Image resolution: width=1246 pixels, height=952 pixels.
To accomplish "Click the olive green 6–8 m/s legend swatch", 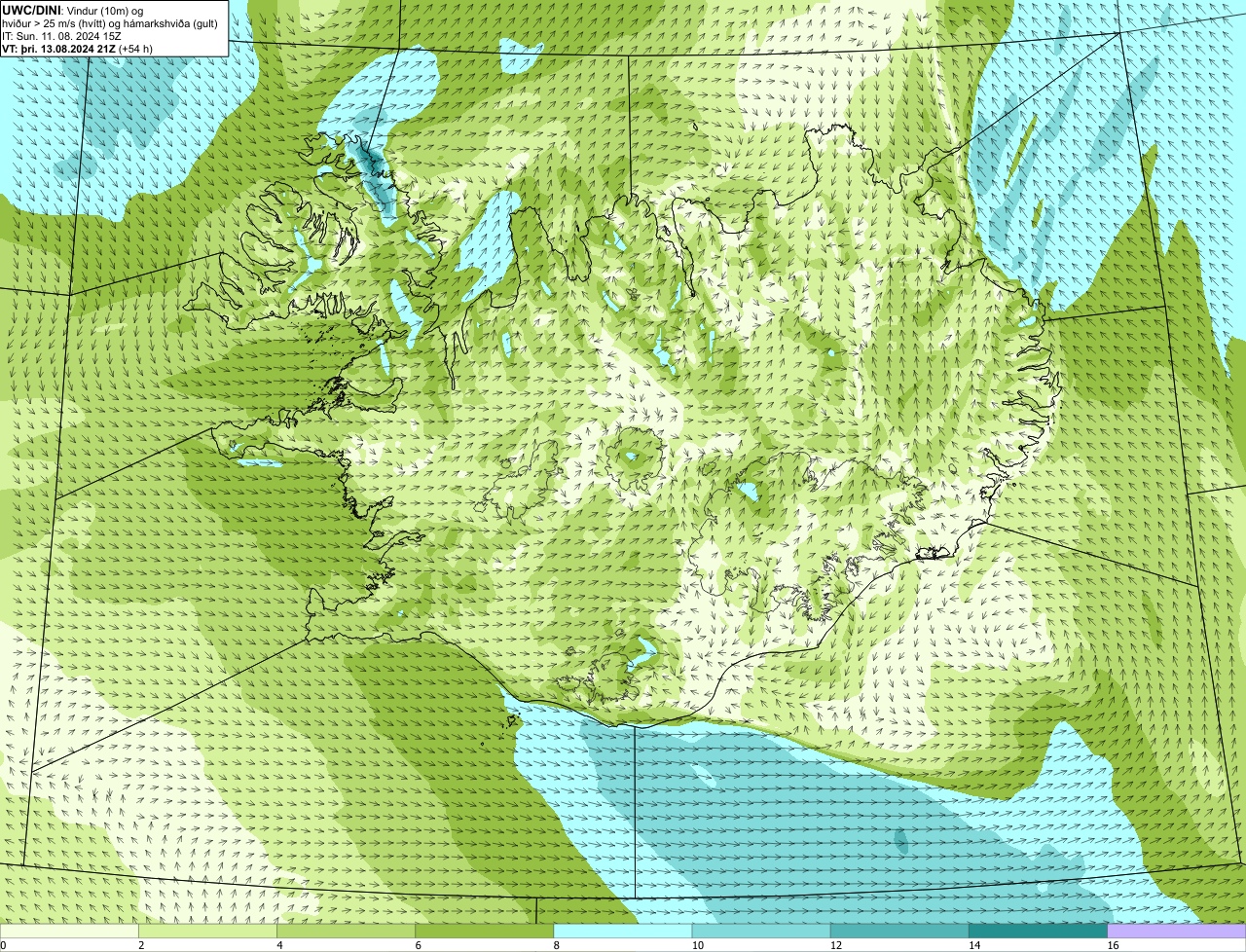I will 485,931.
